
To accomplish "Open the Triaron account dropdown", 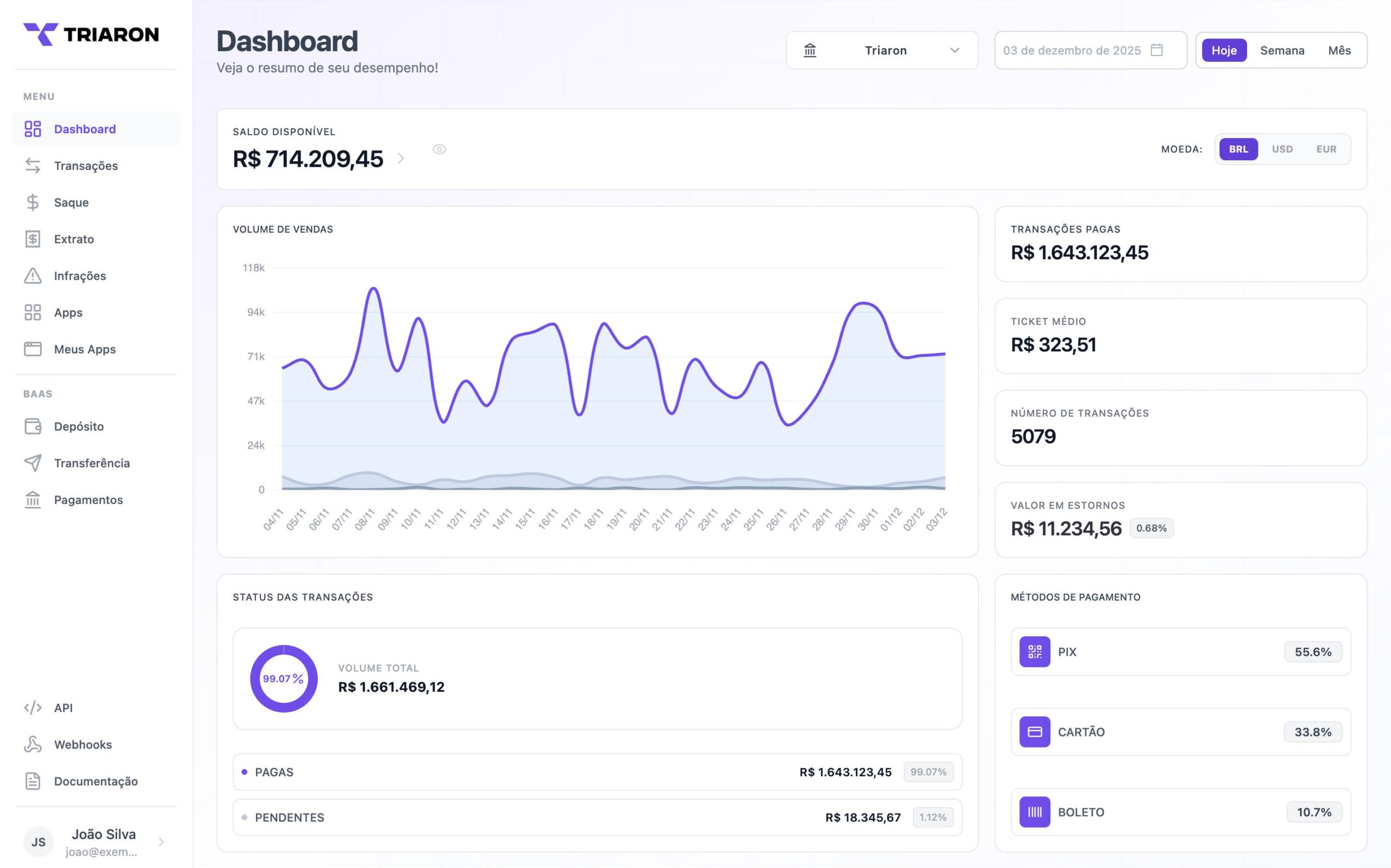I will pos(881,51).
